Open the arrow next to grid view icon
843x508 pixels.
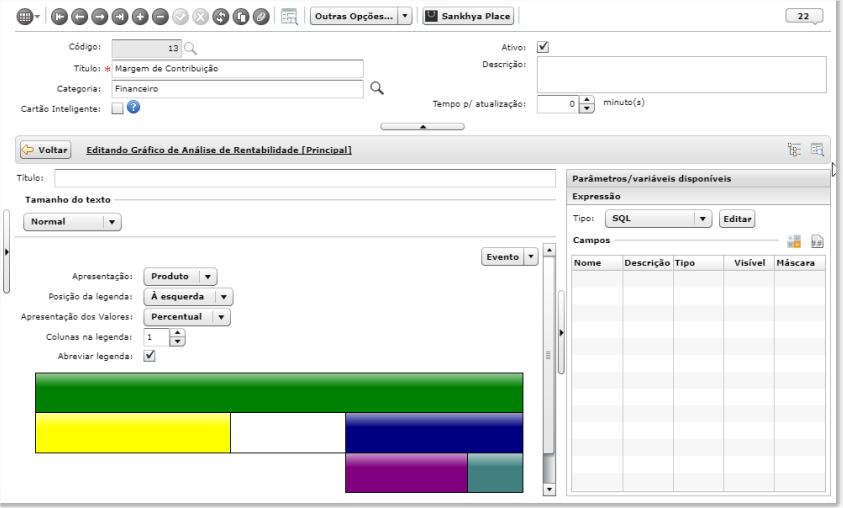coord(37,17)
